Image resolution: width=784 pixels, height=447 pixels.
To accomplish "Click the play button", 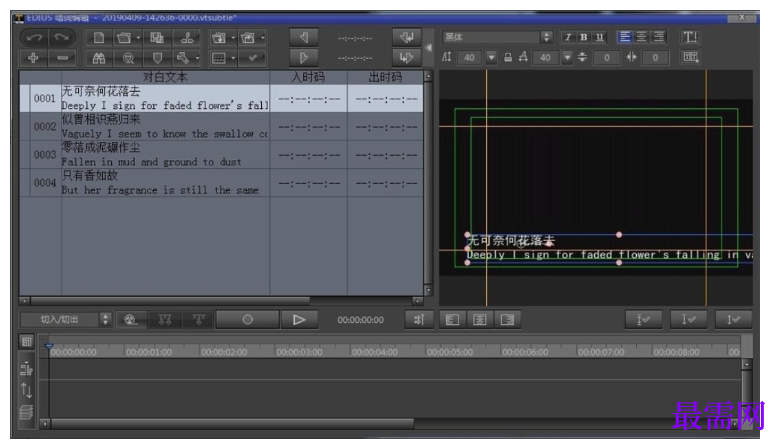I will [x=299, y=320].
